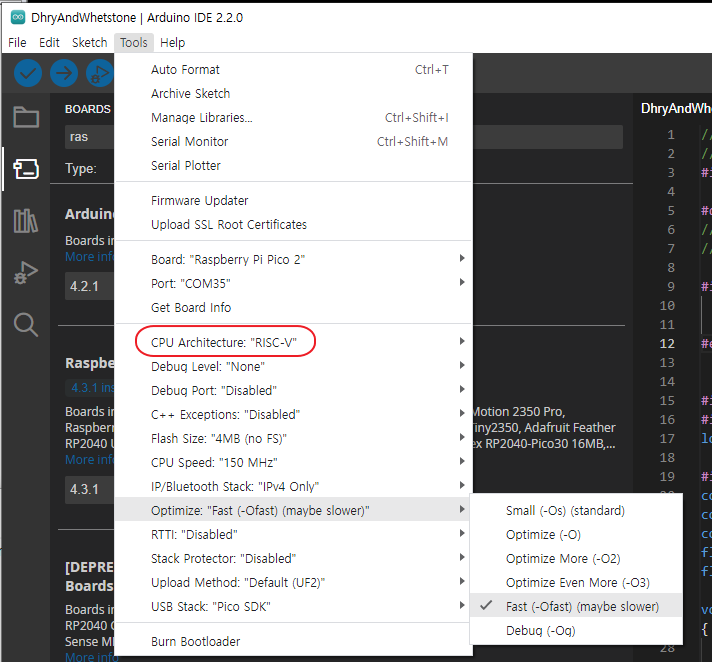Choose Upload SSL Root Certificates
This screenshot has height=662, width=712.
[x=293, y=225]
